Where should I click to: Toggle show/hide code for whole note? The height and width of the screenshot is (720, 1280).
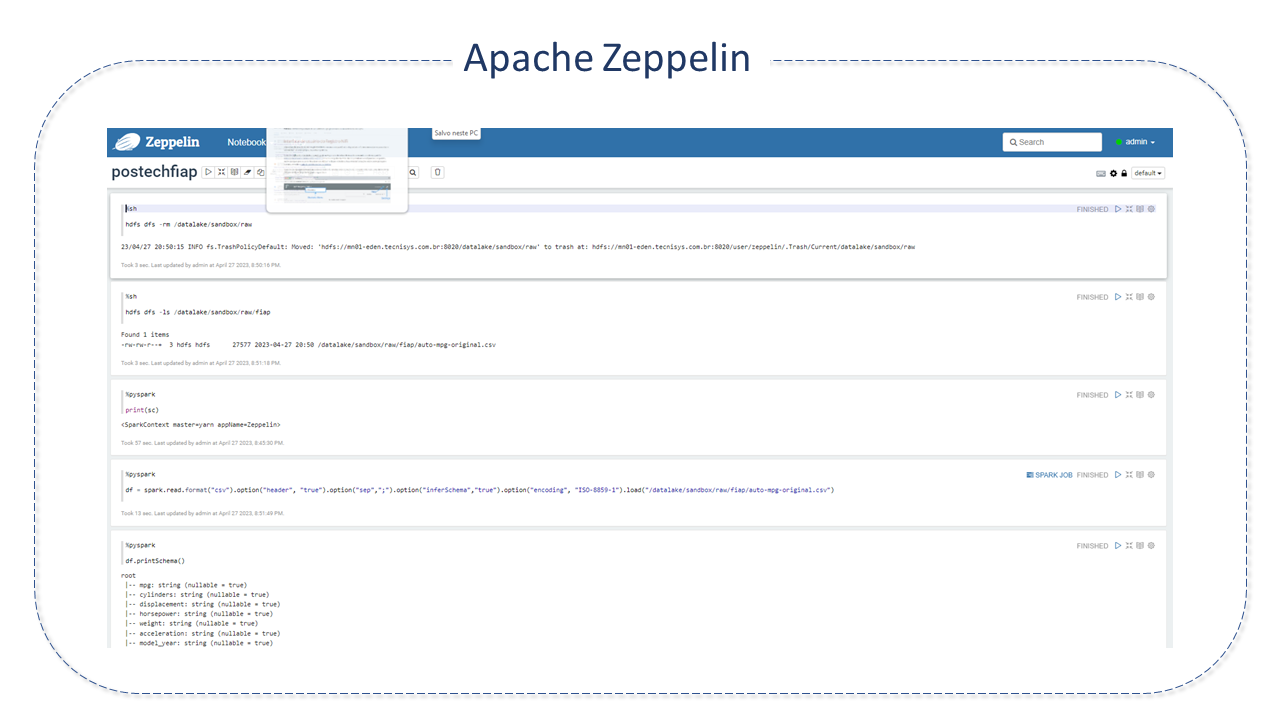[x=221, y=172]
